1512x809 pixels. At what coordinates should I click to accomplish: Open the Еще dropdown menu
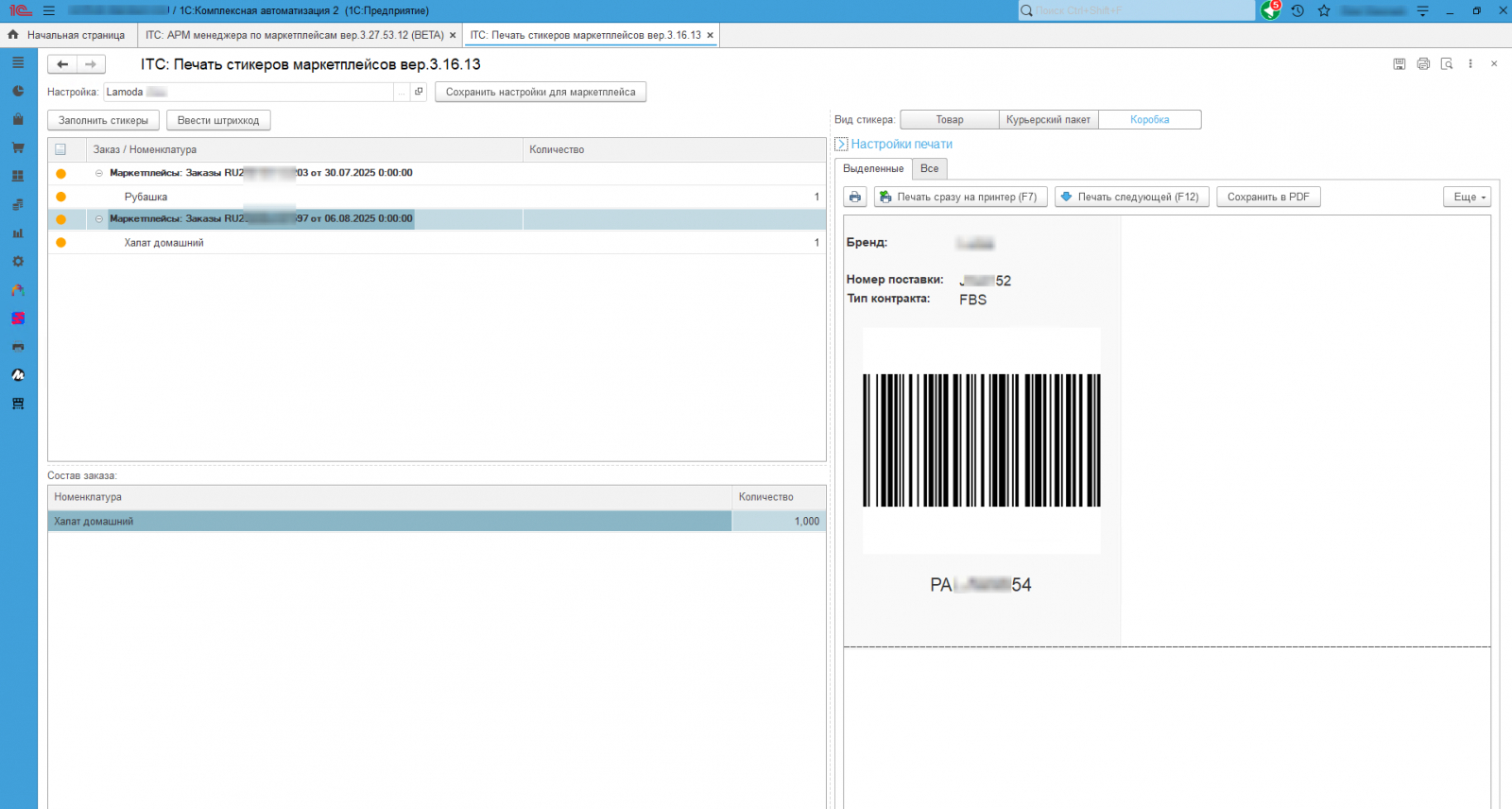(x=1467, y=197)
